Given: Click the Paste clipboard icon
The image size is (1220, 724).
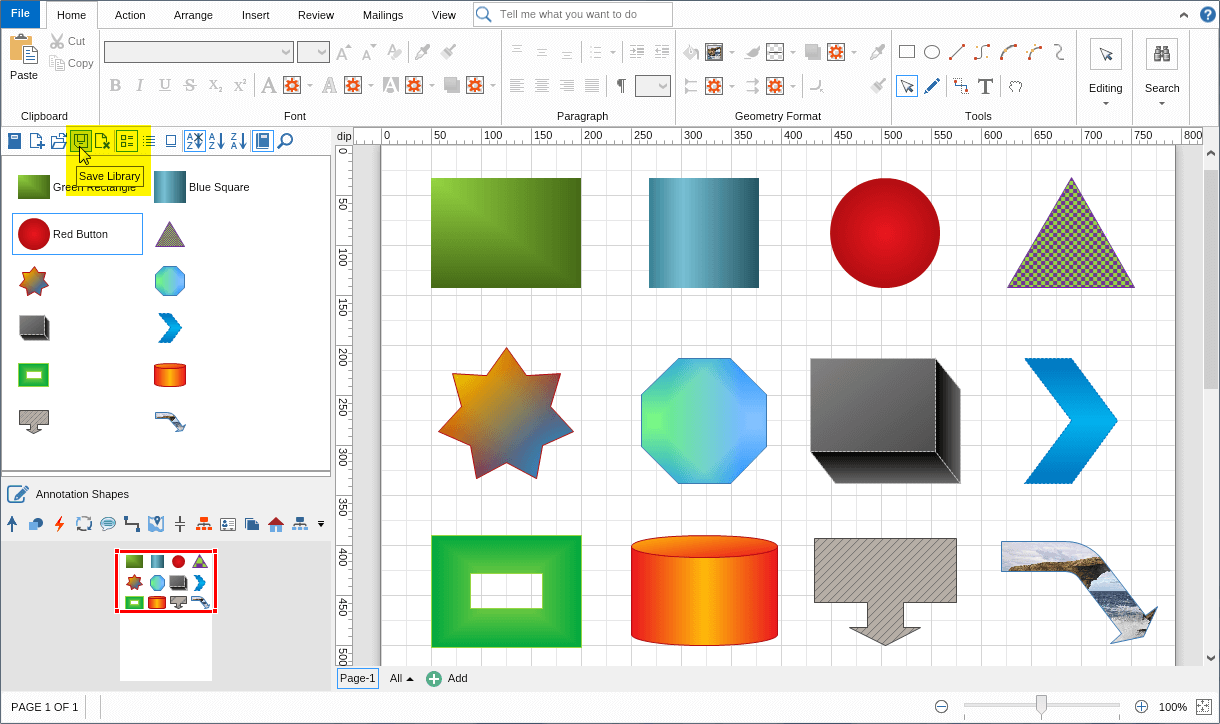Looking at the screenshot, I should pyautogui.click(x=23, y=49).
